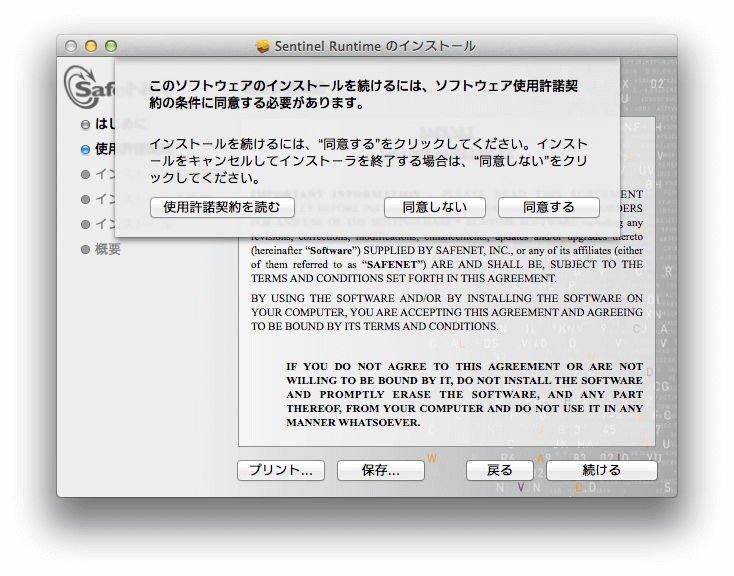The height and width of the screenshot is (576, 734).
Task: Click the プリント... print button
Action: 281,470
